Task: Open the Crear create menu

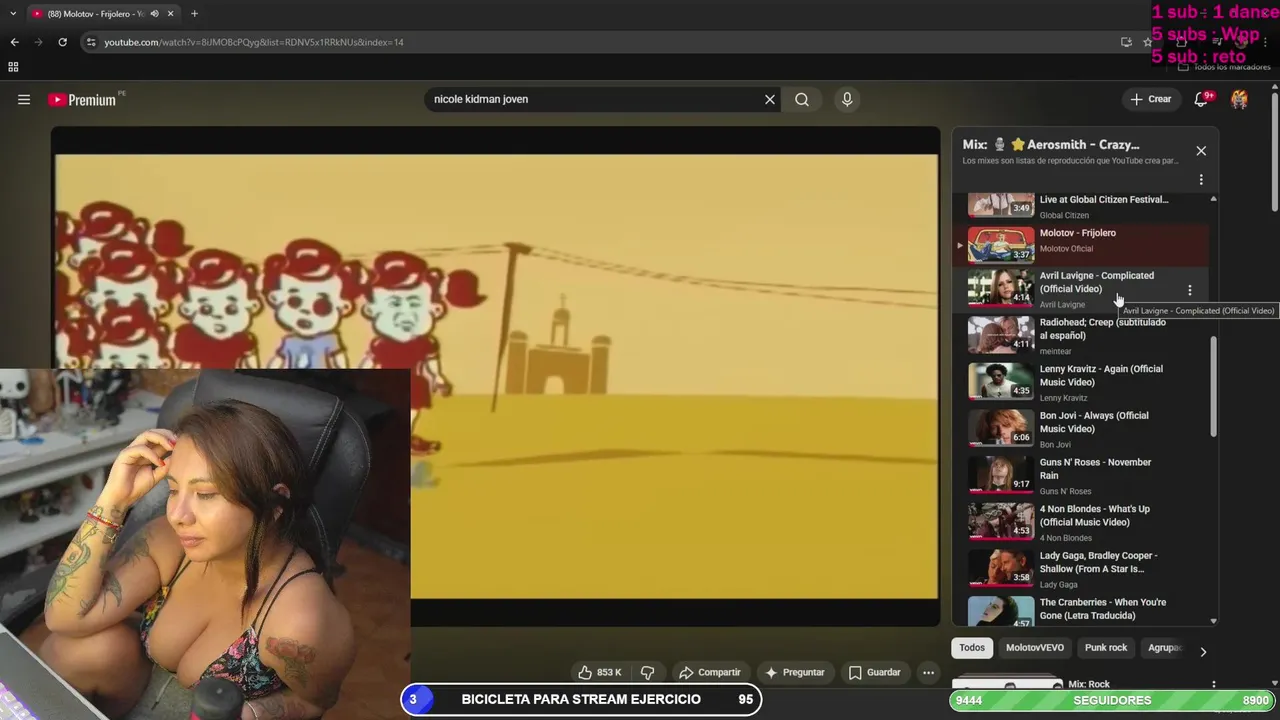Action: pos(1151,99)
